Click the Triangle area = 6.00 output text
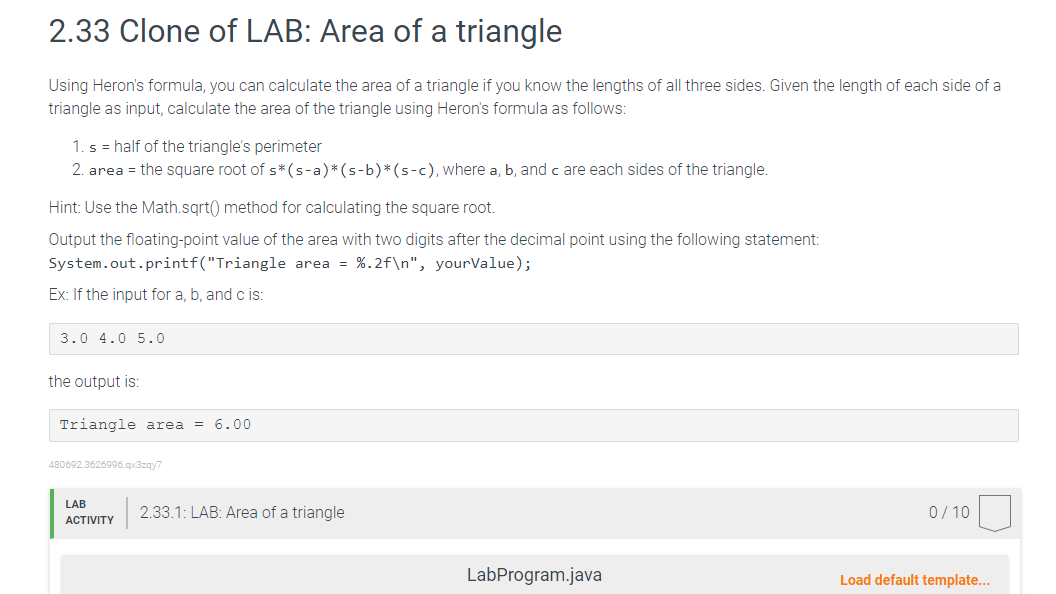The image size is (1056, 594). point(158,424)
